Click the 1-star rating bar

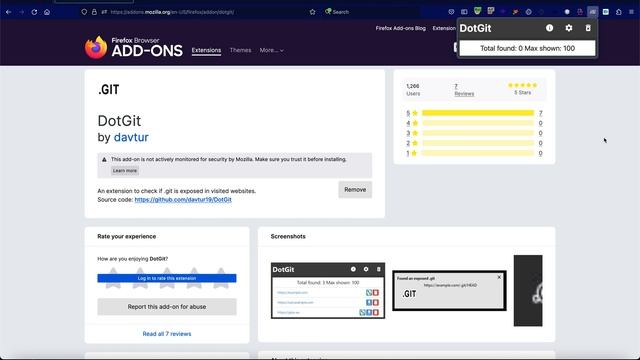point(478,153)
